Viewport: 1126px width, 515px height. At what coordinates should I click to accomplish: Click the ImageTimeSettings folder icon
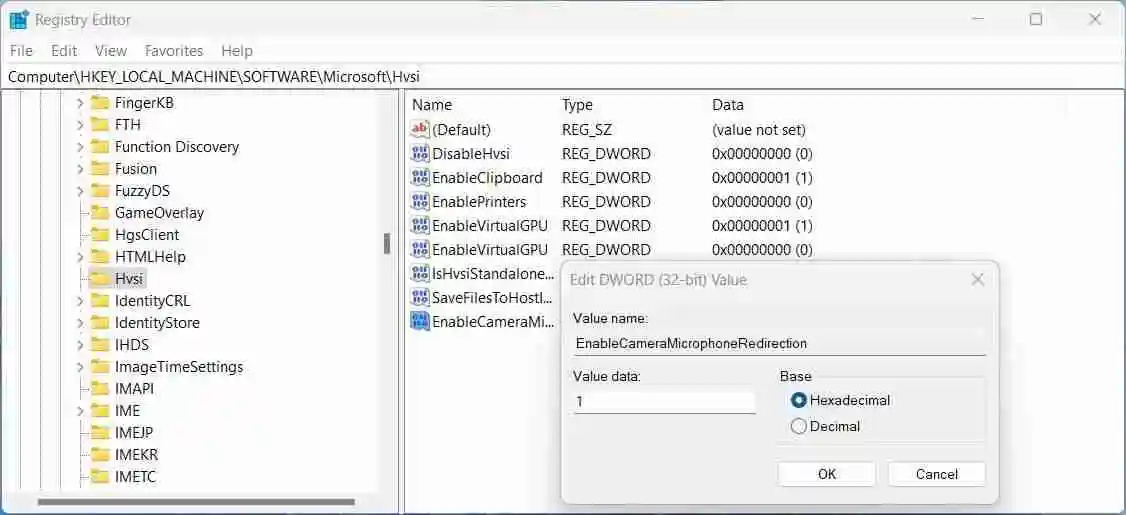[x=100, y=367]
